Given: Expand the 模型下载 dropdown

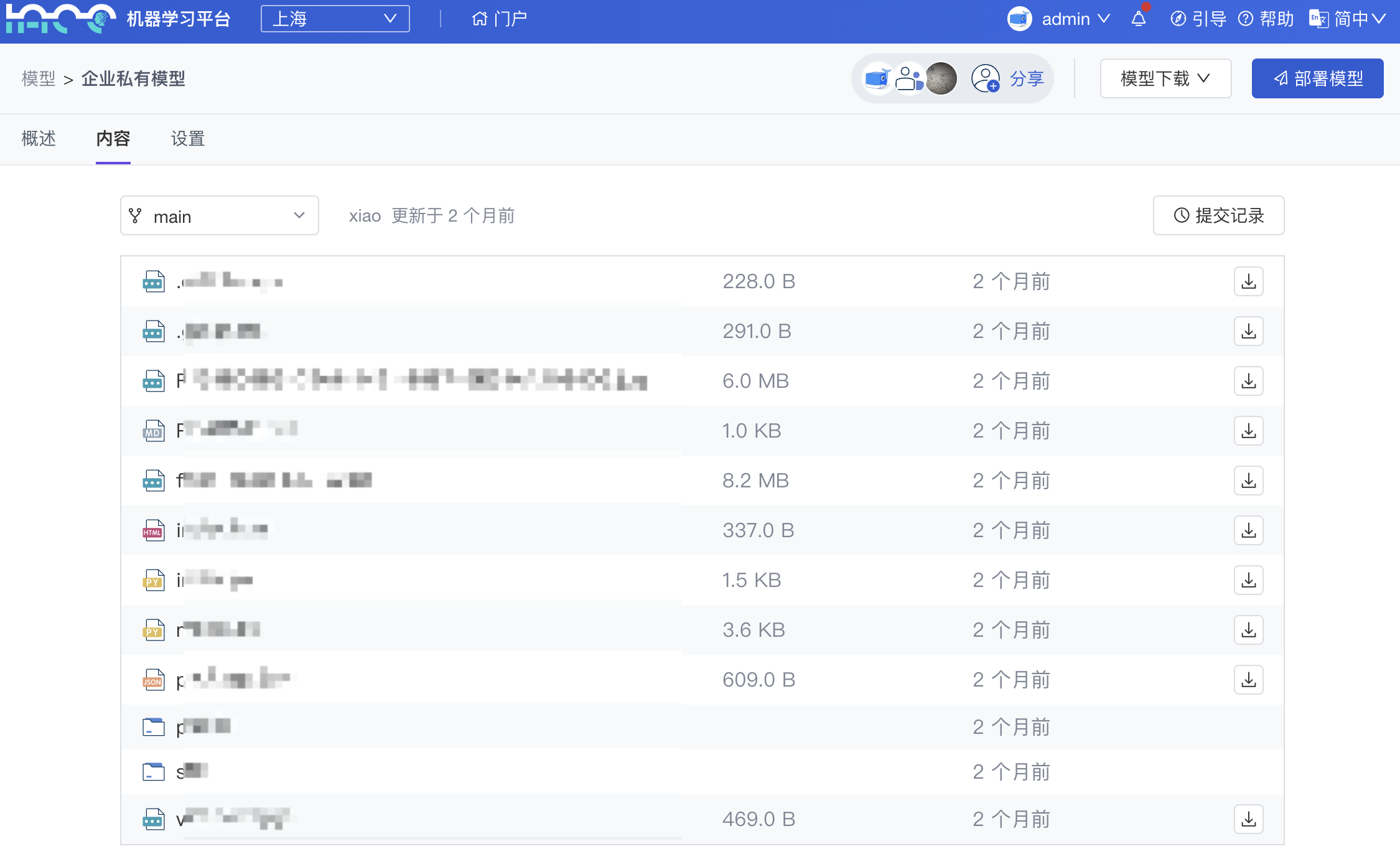Looking at the screenshot, I should point(1165,78).
